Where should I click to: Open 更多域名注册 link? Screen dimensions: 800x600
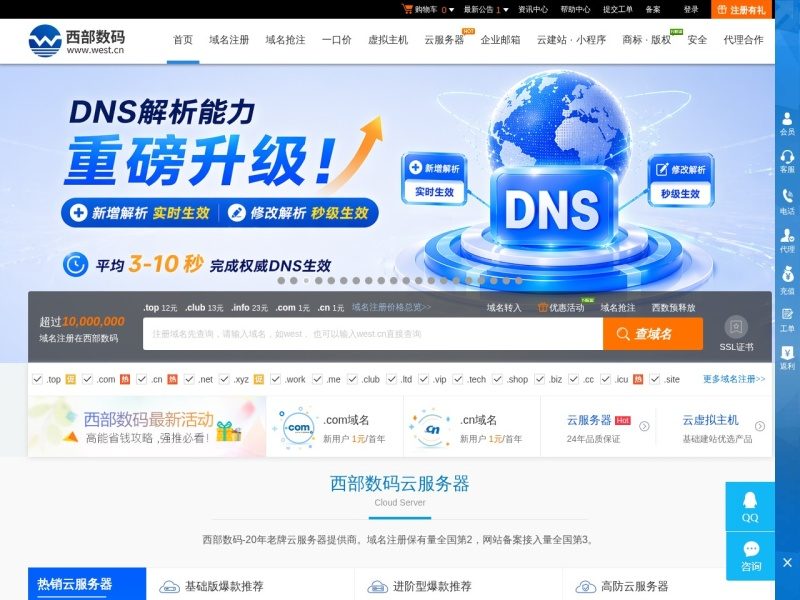point(734,379)
